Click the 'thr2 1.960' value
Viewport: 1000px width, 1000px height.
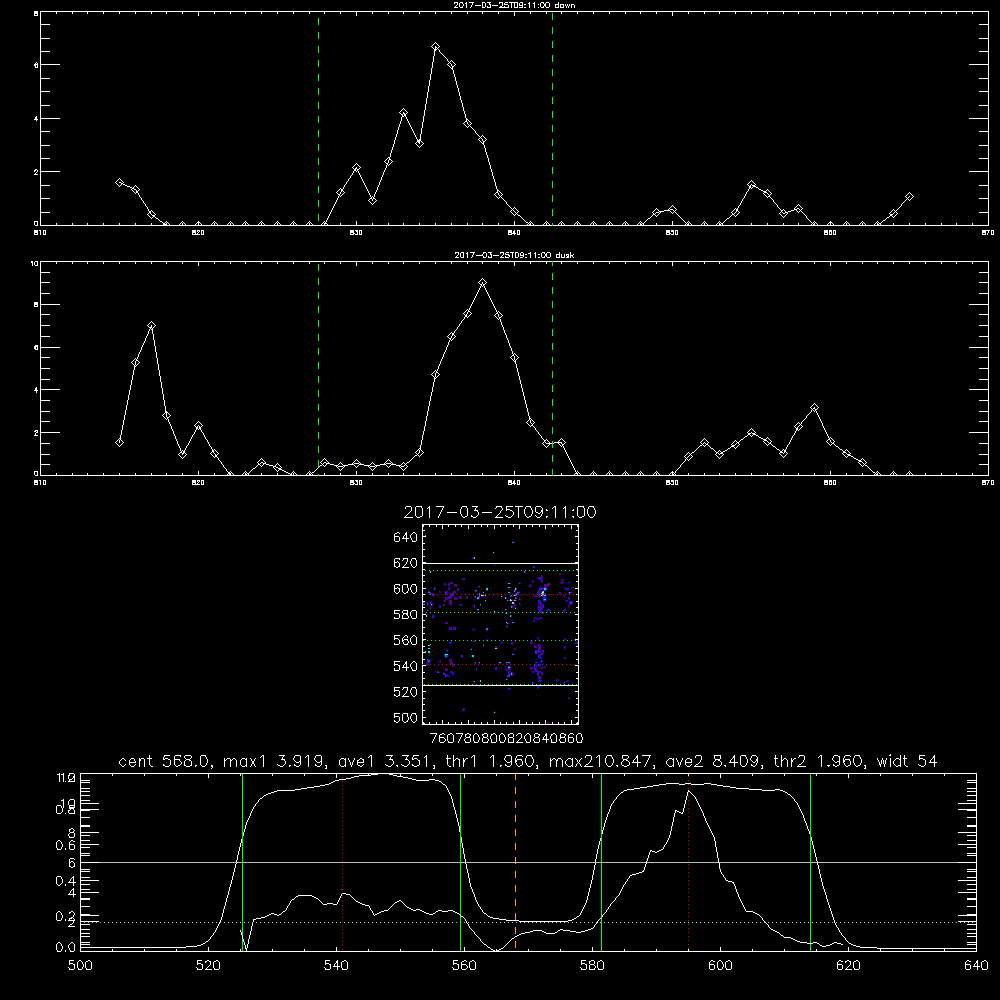click(x=818, y=761)
